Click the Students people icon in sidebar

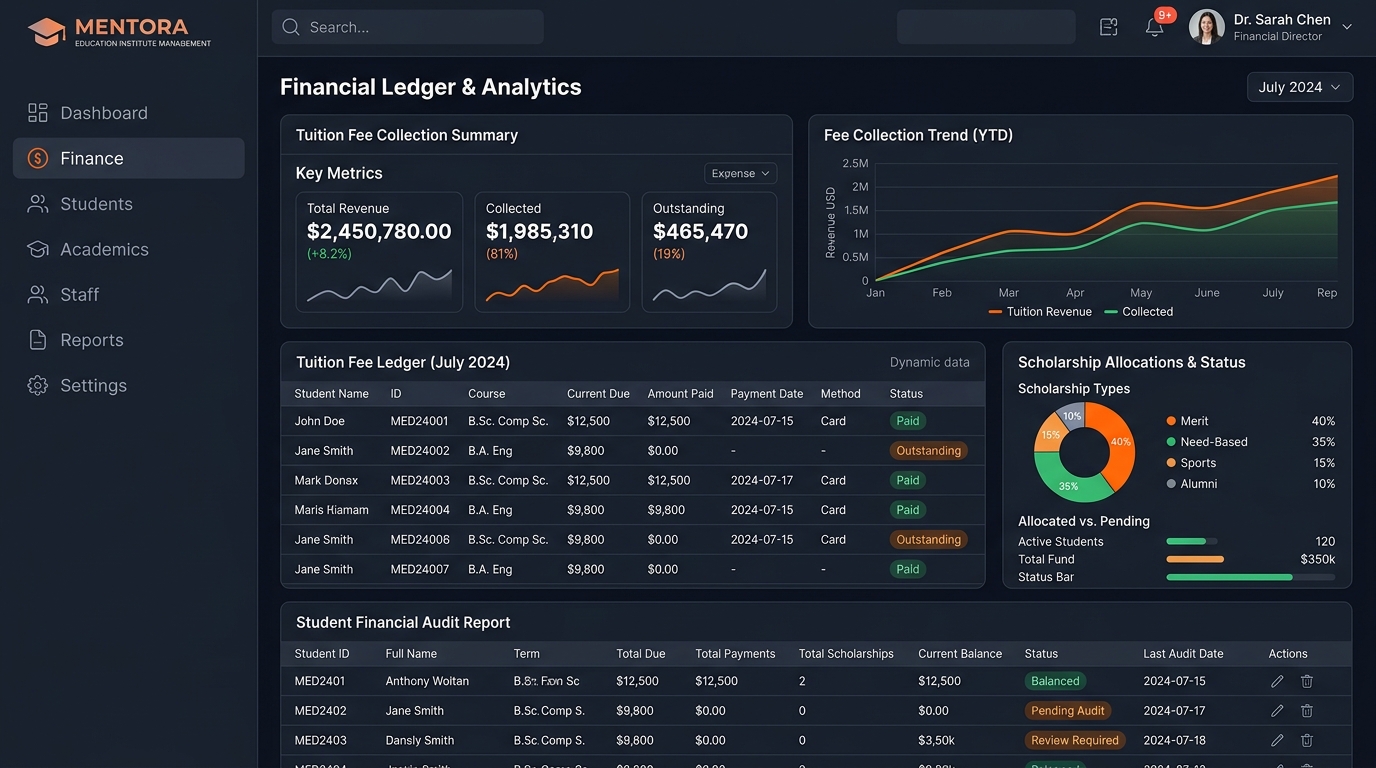click(38, 204)
